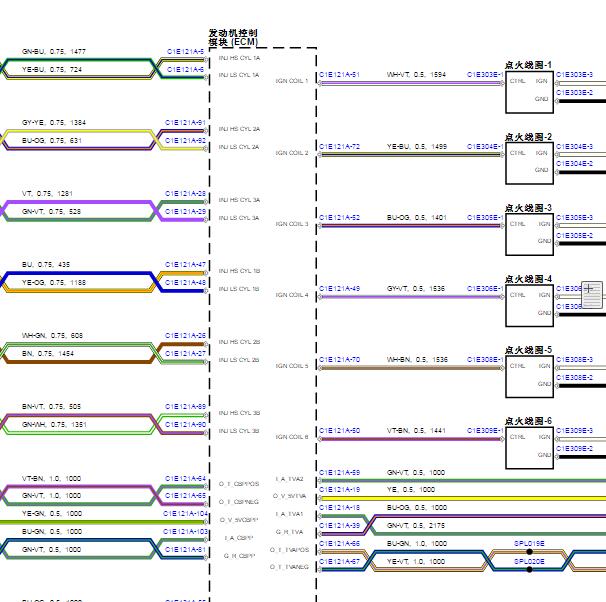Open connector link C1E121A-91
Viewport: 606px width, 602px height.
click(x=185, y=122)
